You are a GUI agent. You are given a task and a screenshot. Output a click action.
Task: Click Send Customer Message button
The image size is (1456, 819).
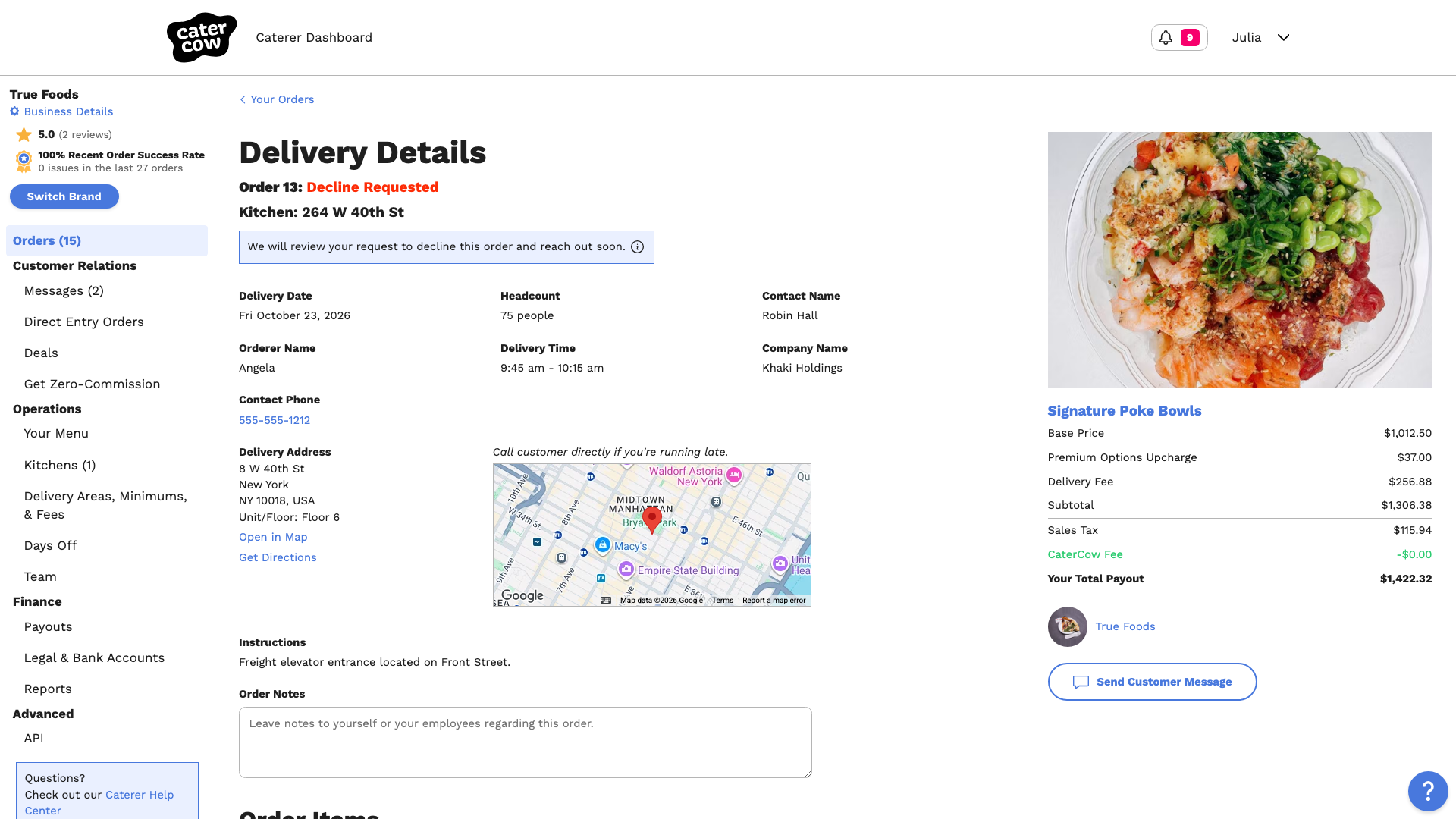[1152, 682]
